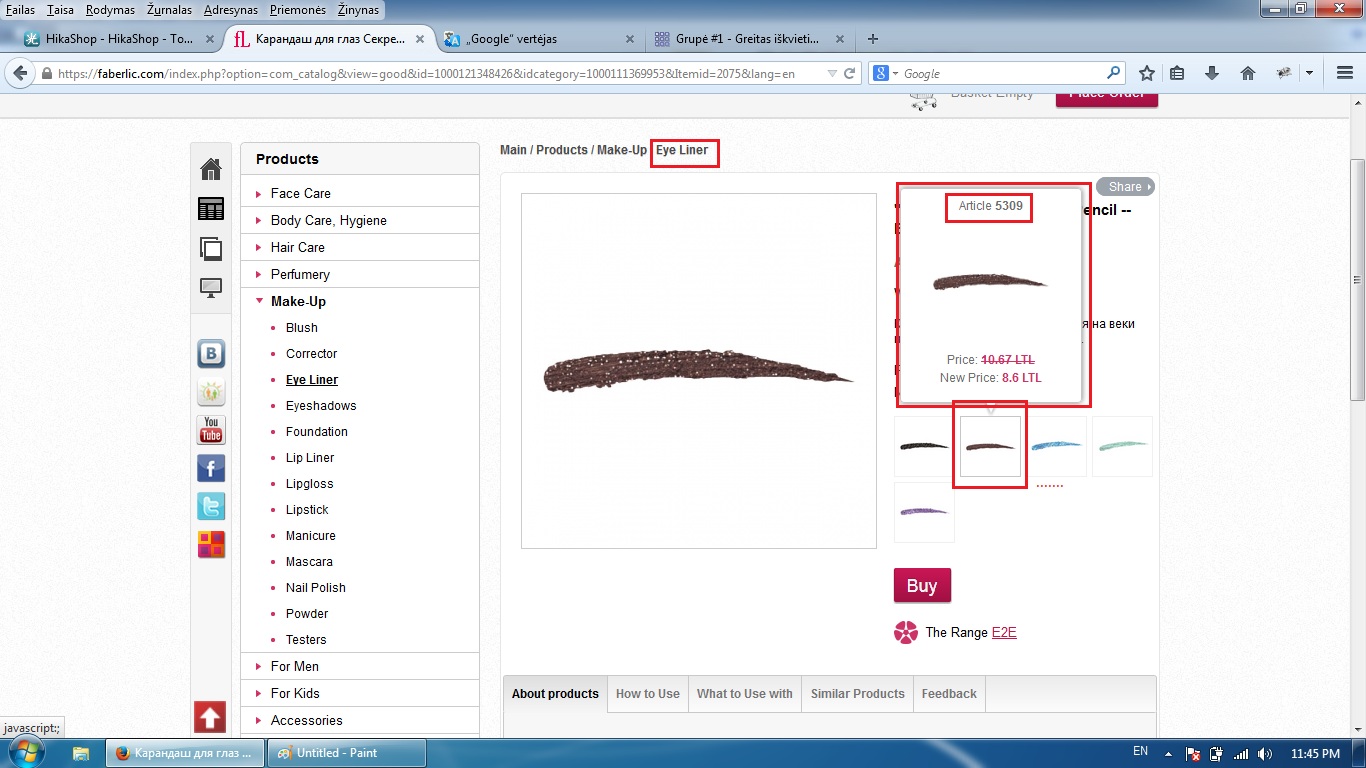Open the E2E range link
The height and width of the screenshot is (768, 1366).
point(1004,632)
